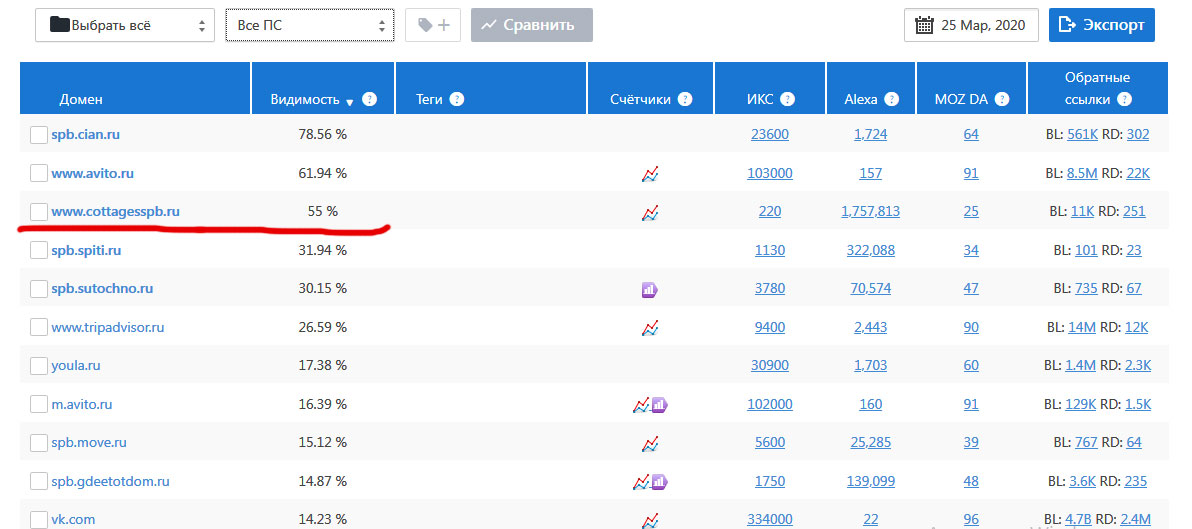1192x529 pixels.
Task: Open the 25 Мар, 2020 date picker
Action: pos(972,25)
